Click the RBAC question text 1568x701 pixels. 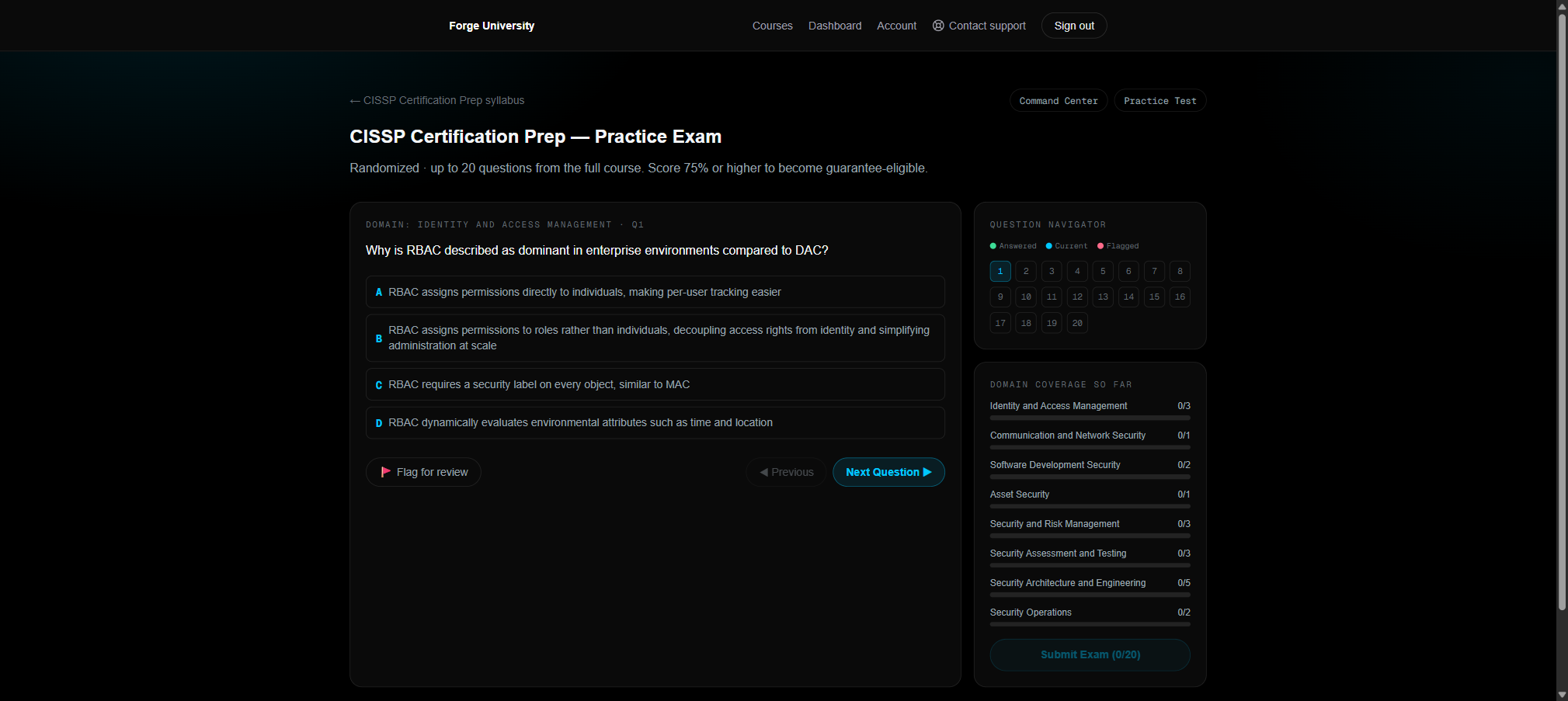point(596,250)
